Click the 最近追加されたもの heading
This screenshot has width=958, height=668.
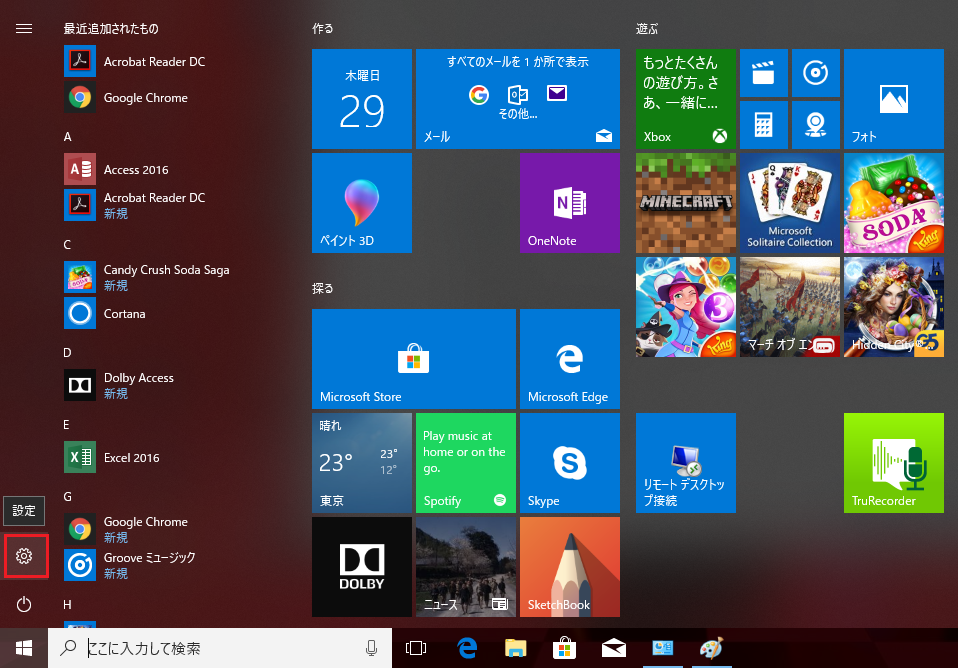point(111,29)
